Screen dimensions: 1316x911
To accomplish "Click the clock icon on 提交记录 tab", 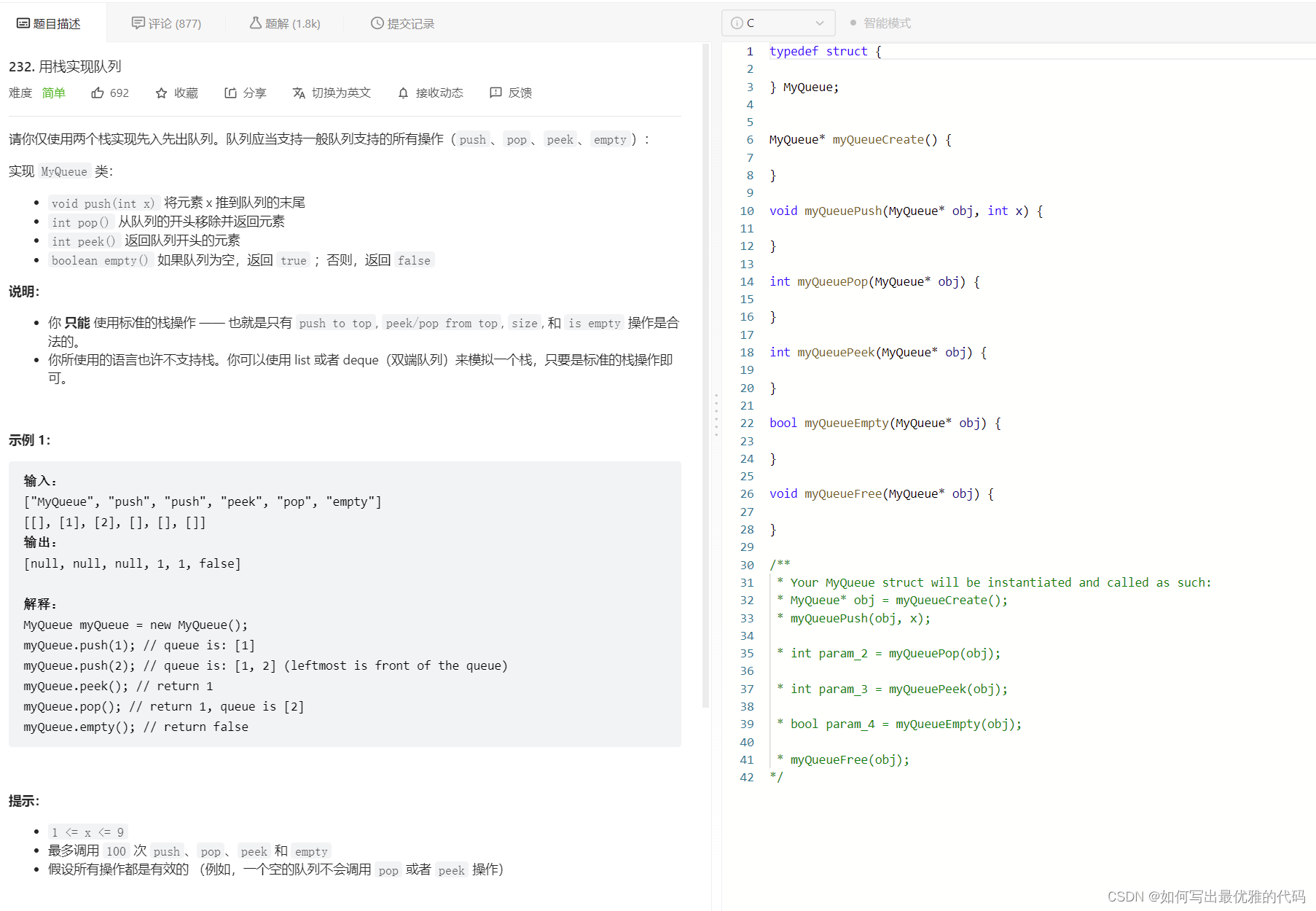I will pyautogui.click(x=377, y=23).
